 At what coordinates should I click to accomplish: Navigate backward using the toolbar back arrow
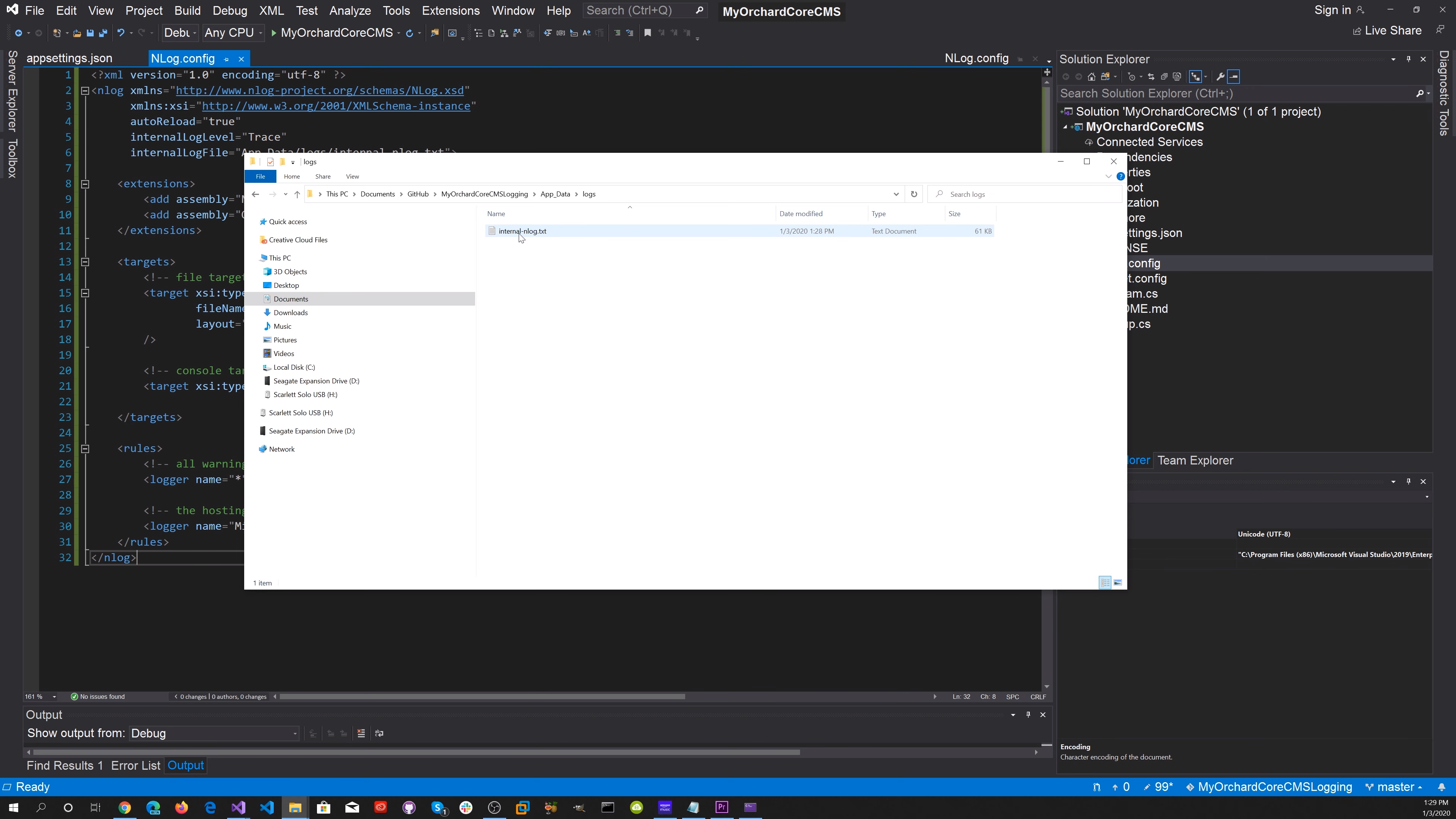(x=18, y=33)
